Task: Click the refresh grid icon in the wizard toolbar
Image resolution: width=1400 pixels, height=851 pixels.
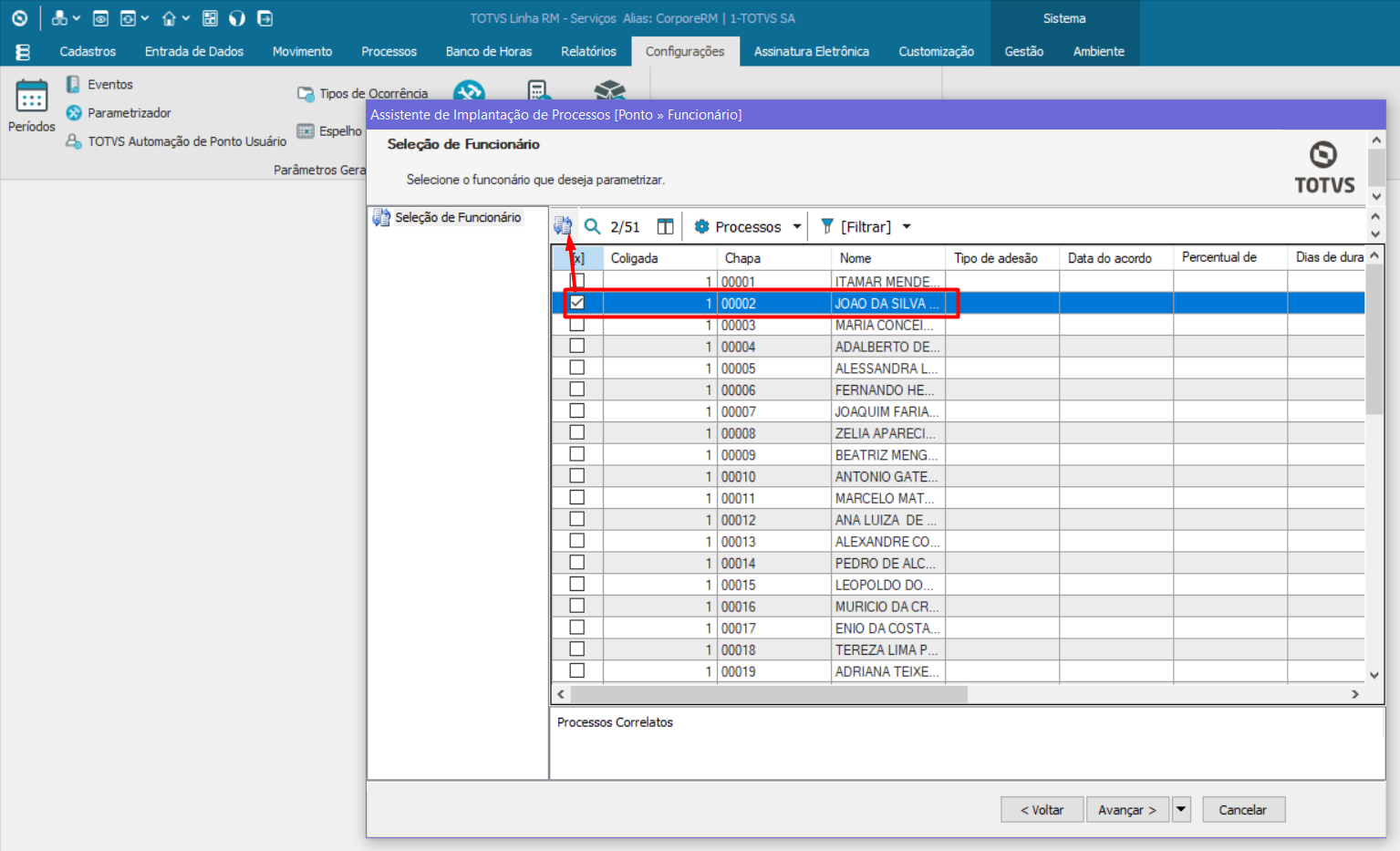Action: [x=563, y=225]
